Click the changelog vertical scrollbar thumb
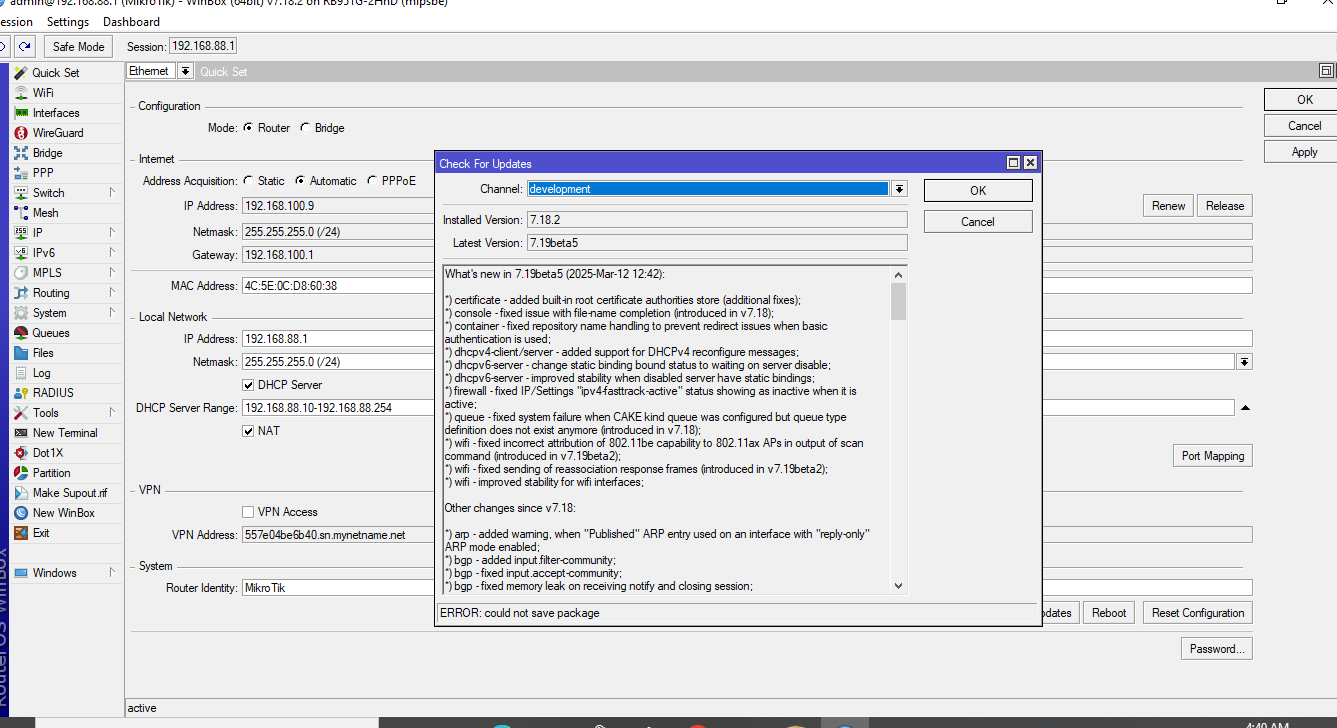Image resolution: width=1337 pixels, height=728 pixels. [898, 301]
